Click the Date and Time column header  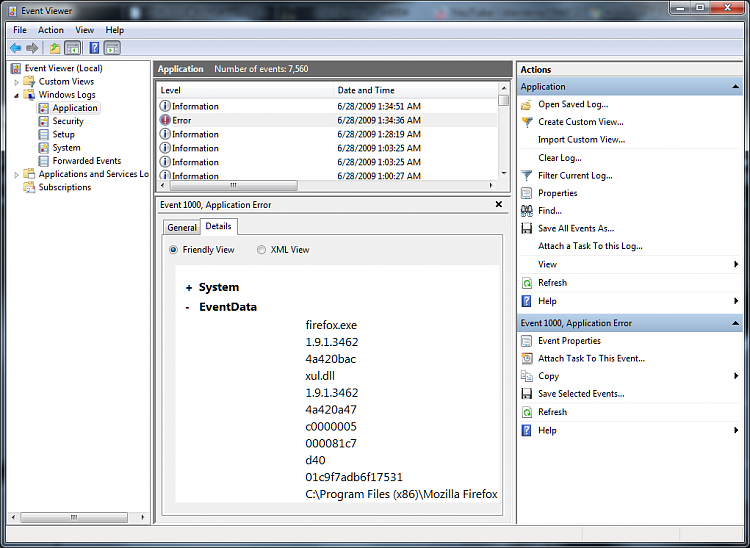coord(416,90)
